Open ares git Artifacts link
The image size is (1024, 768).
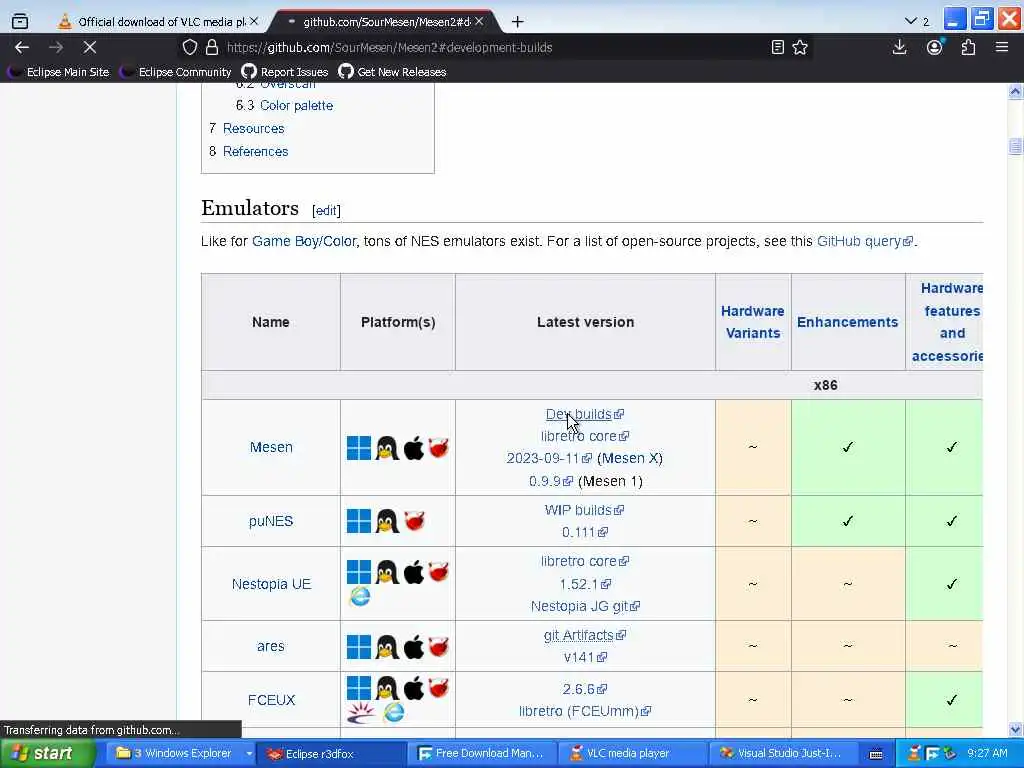(584, 635)
